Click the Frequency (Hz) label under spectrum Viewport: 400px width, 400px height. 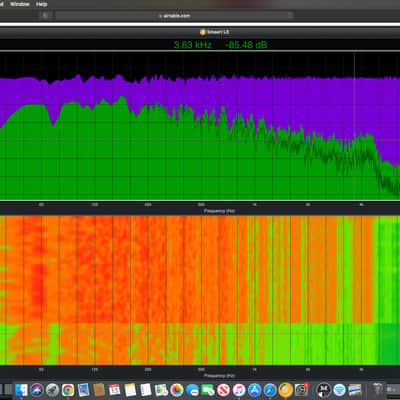point(219,211)
